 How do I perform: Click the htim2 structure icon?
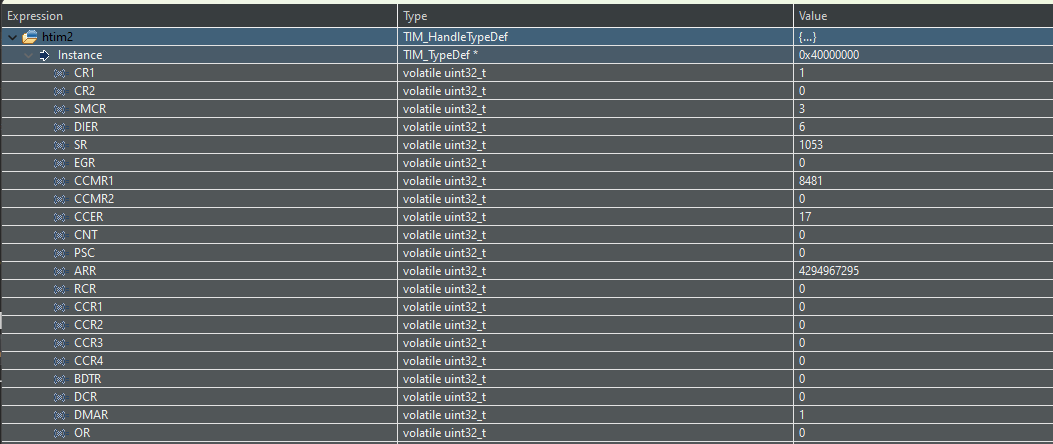(29, 37)
